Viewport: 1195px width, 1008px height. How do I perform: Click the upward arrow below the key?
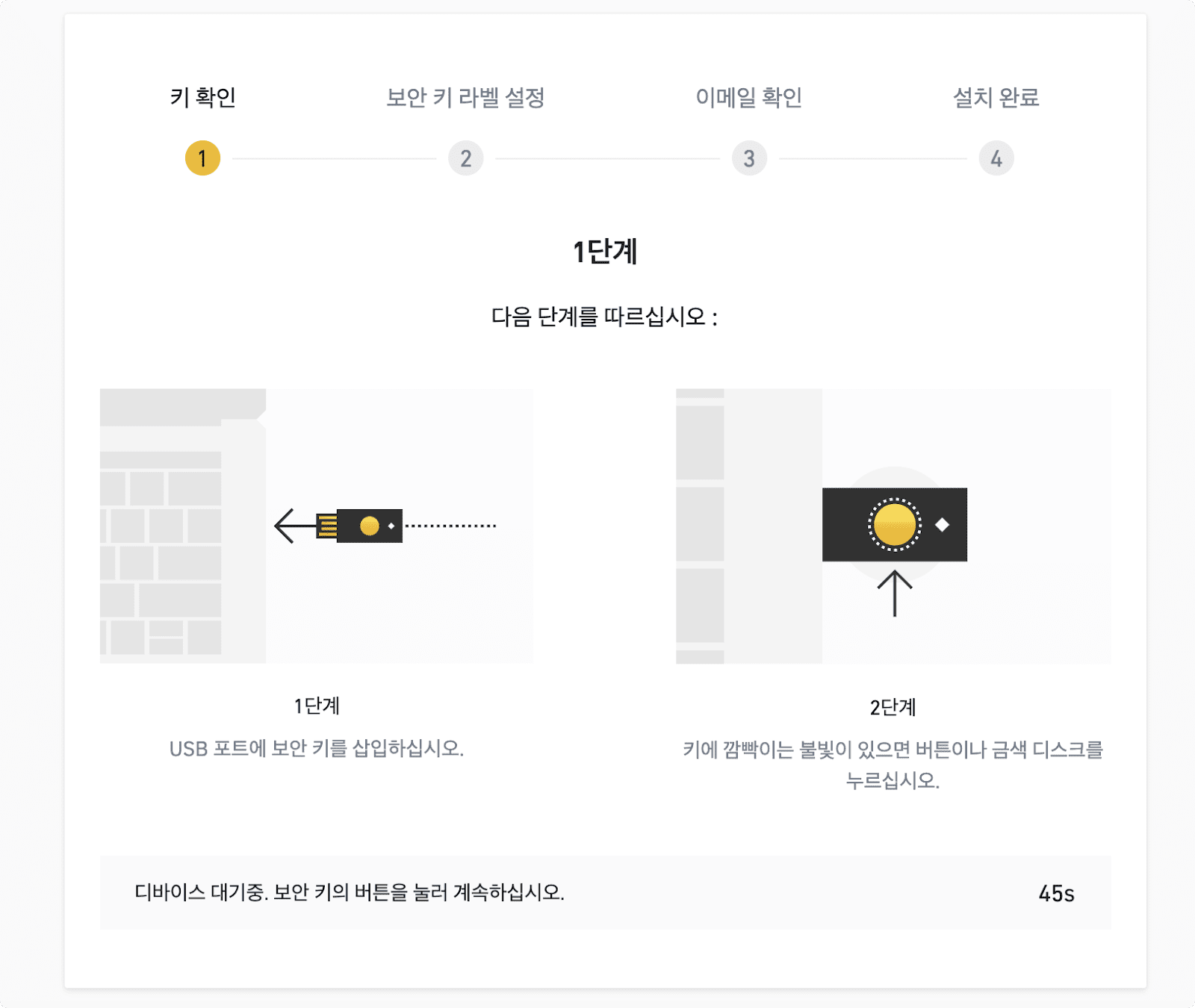pos(895,594)
